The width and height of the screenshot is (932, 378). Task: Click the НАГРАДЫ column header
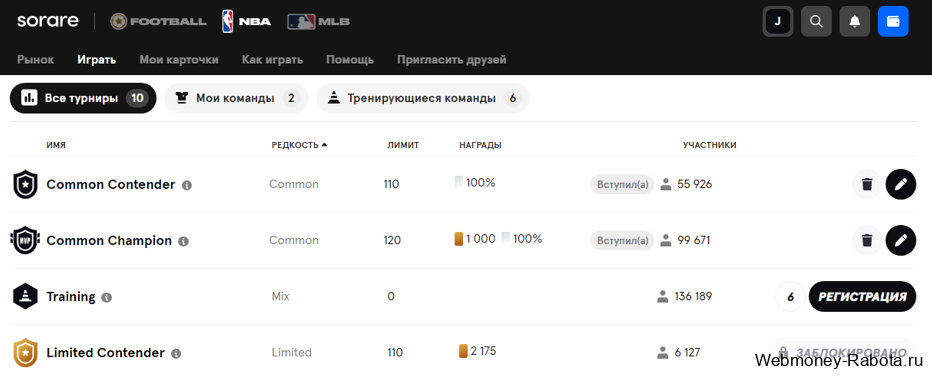[480, 145]
